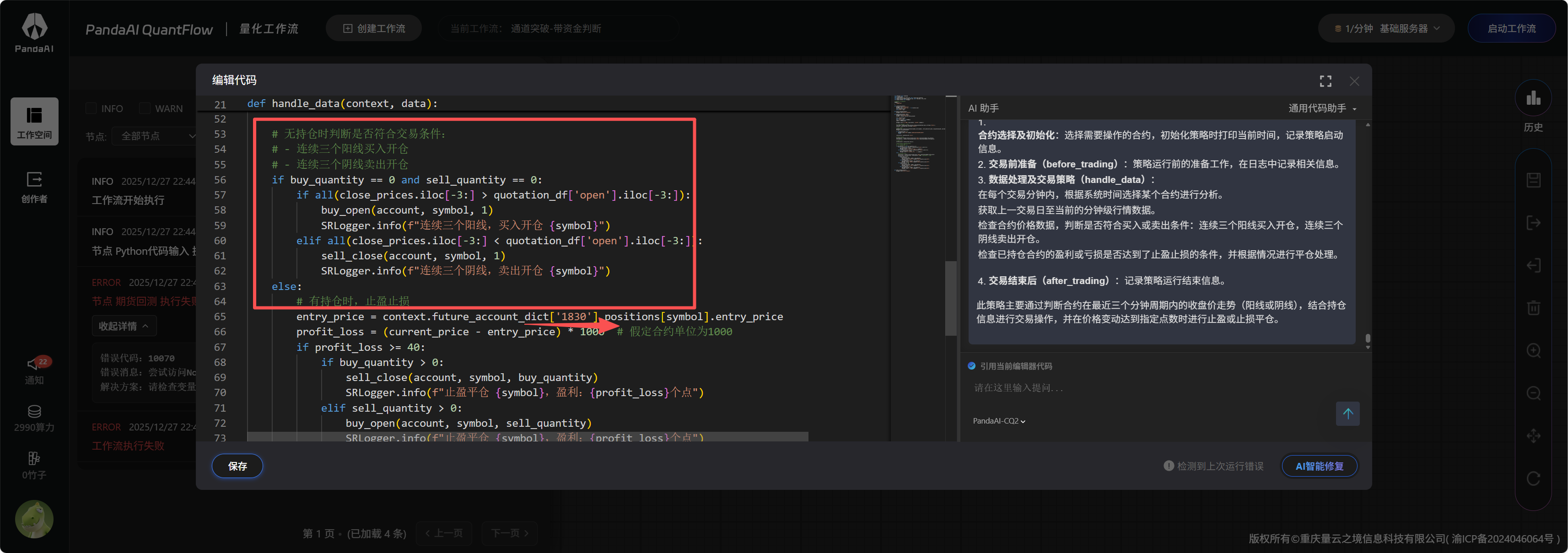The image size is (1568, 553).
Task: Click the 保存 save button
Action: point(237,466)
